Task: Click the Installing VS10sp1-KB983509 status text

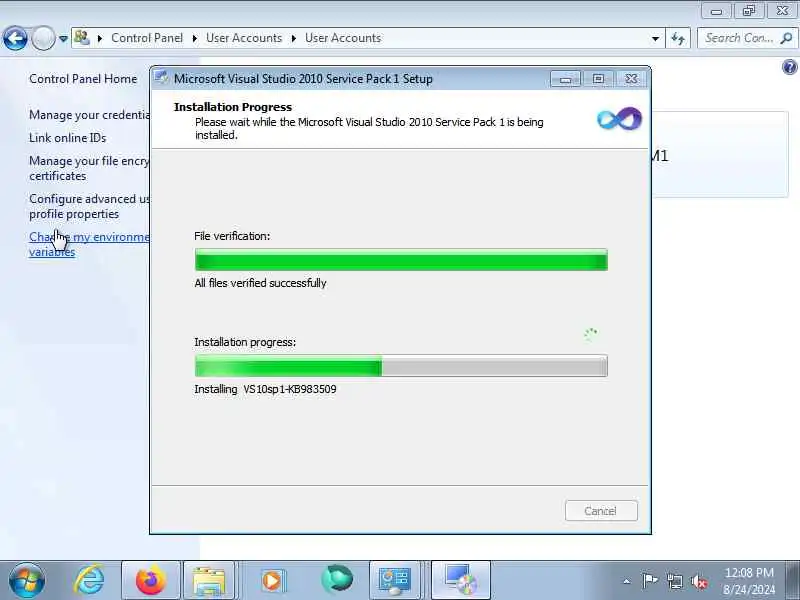Action: [x=265, y=389]
